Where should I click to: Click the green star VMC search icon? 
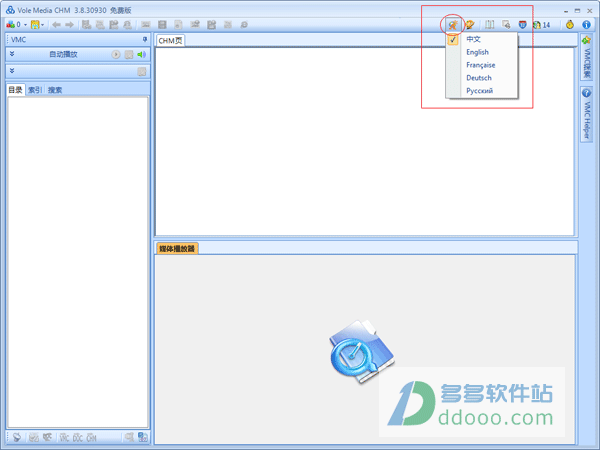[x=586, y=40]
